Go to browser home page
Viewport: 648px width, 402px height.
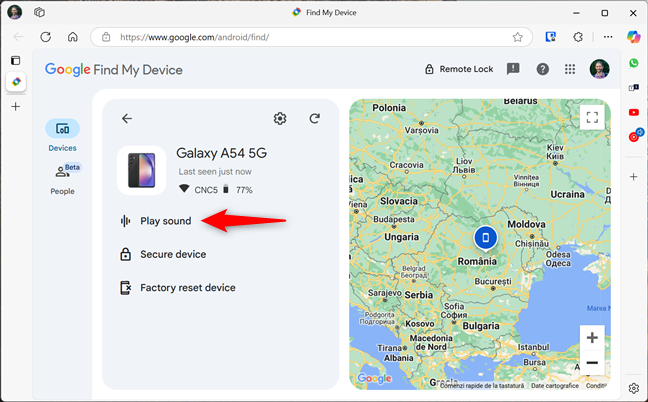(73, 37)
